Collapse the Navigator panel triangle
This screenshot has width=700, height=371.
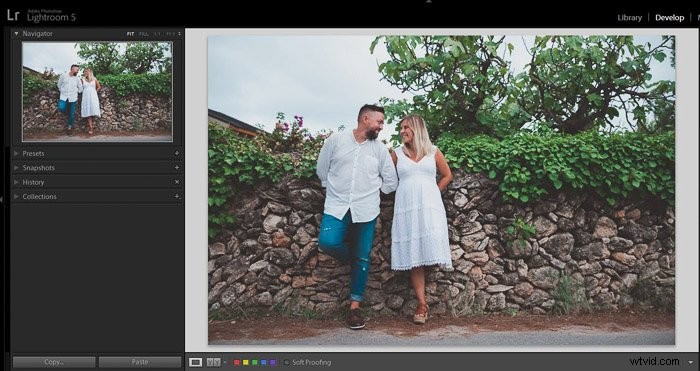click(x=17, y=33)
